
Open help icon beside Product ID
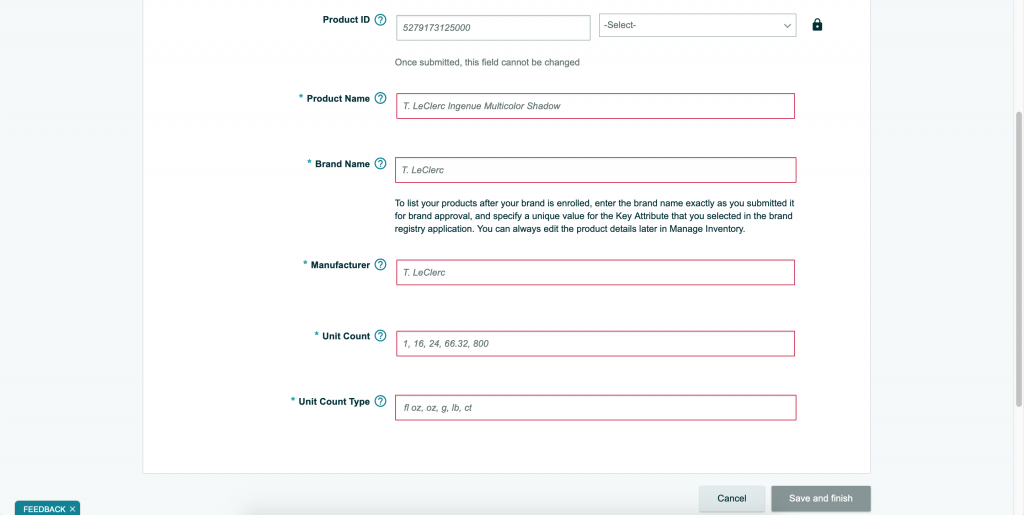click(380, 20)
